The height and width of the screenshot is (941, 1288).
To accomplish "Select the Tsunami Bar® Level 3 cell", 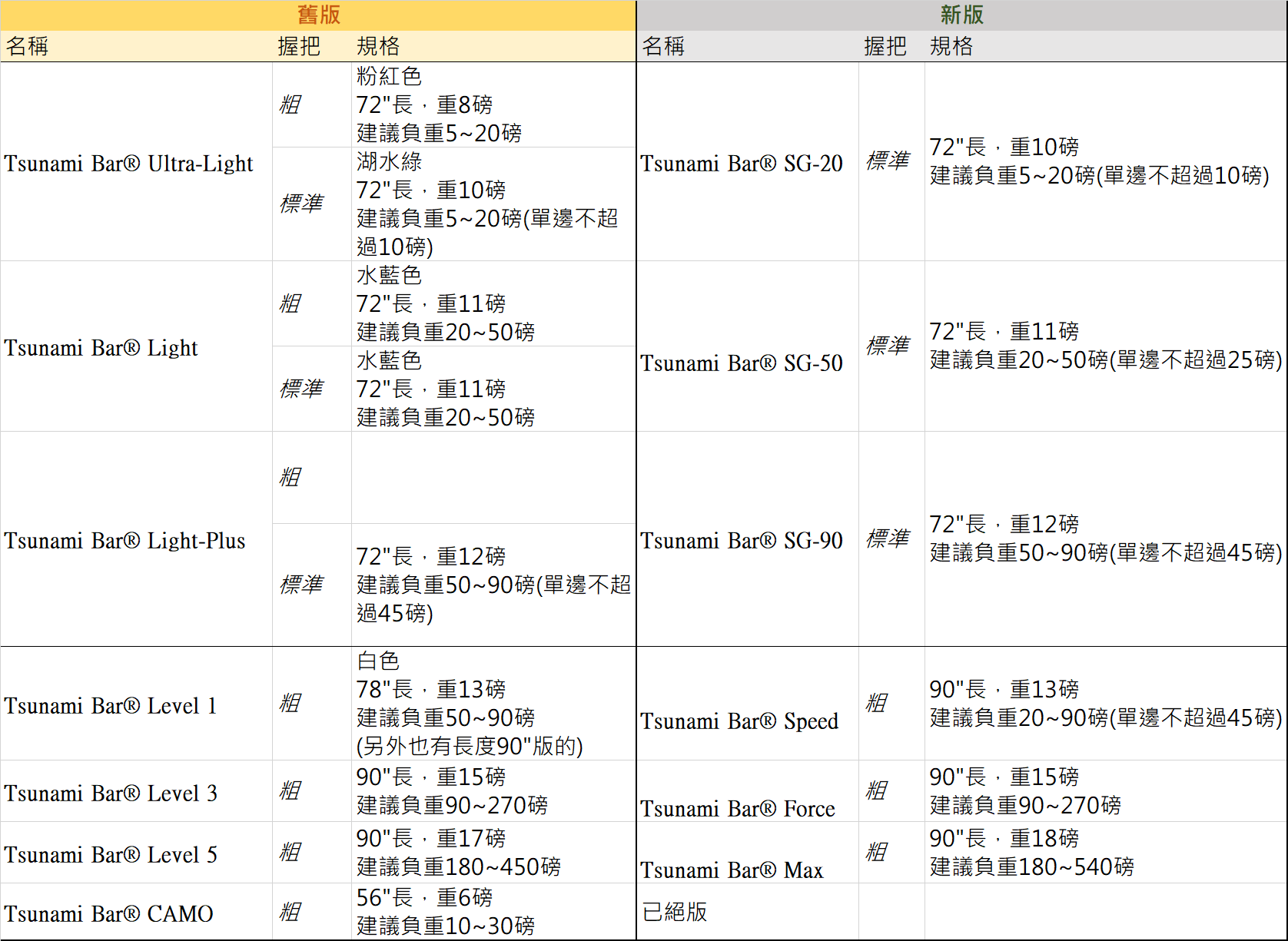I will [x=137, y=791].
